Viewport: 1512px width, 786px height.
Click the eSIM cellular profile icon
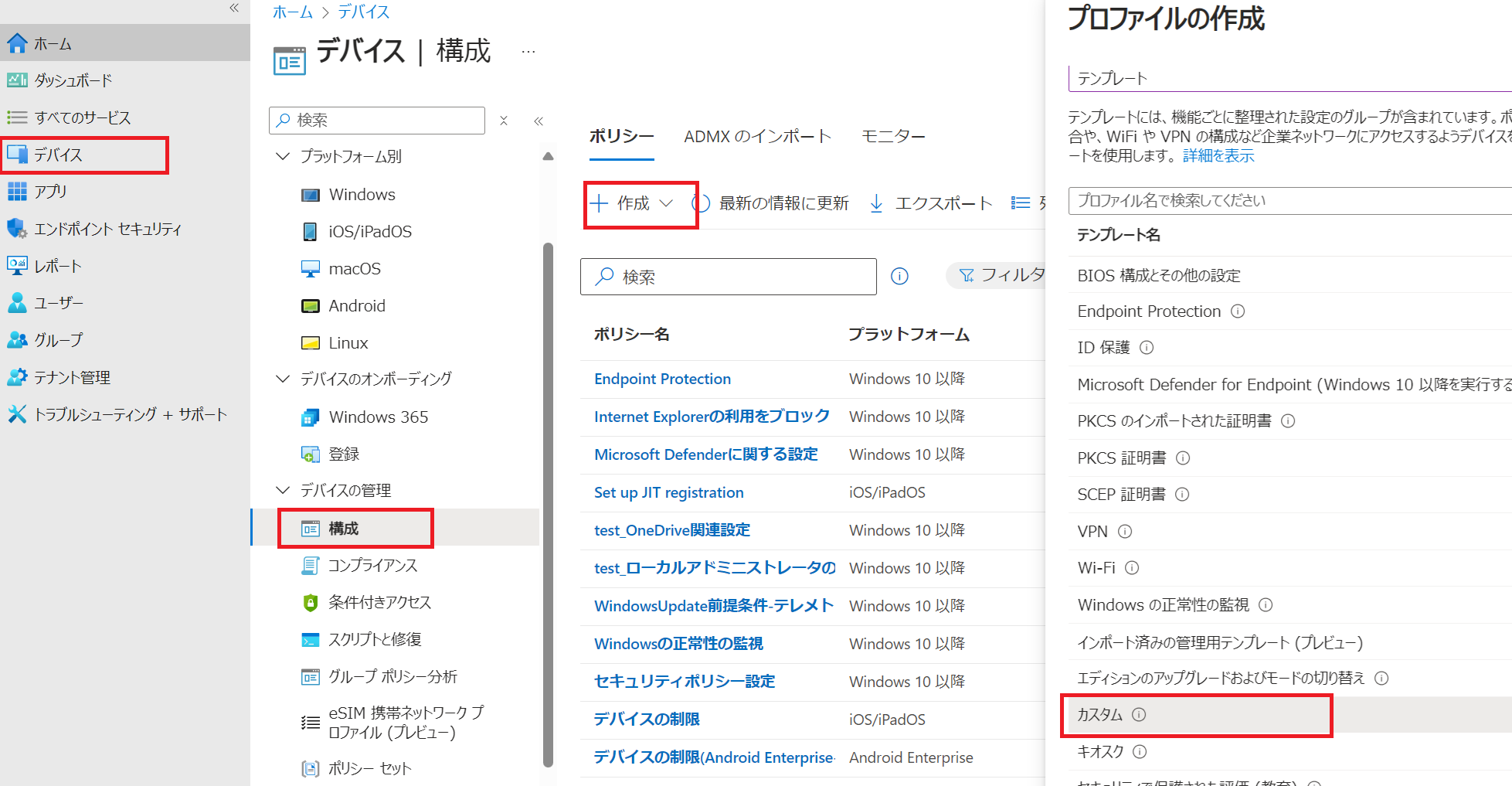click(310, 723)
